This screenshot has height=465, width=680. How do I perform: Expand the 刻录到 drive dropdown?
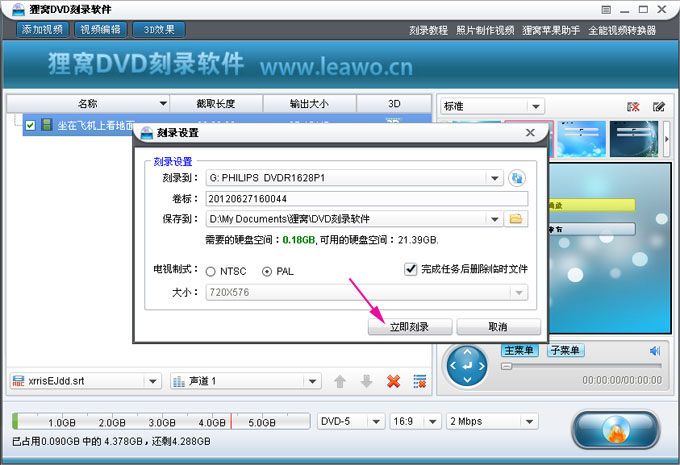coord(494,178)
